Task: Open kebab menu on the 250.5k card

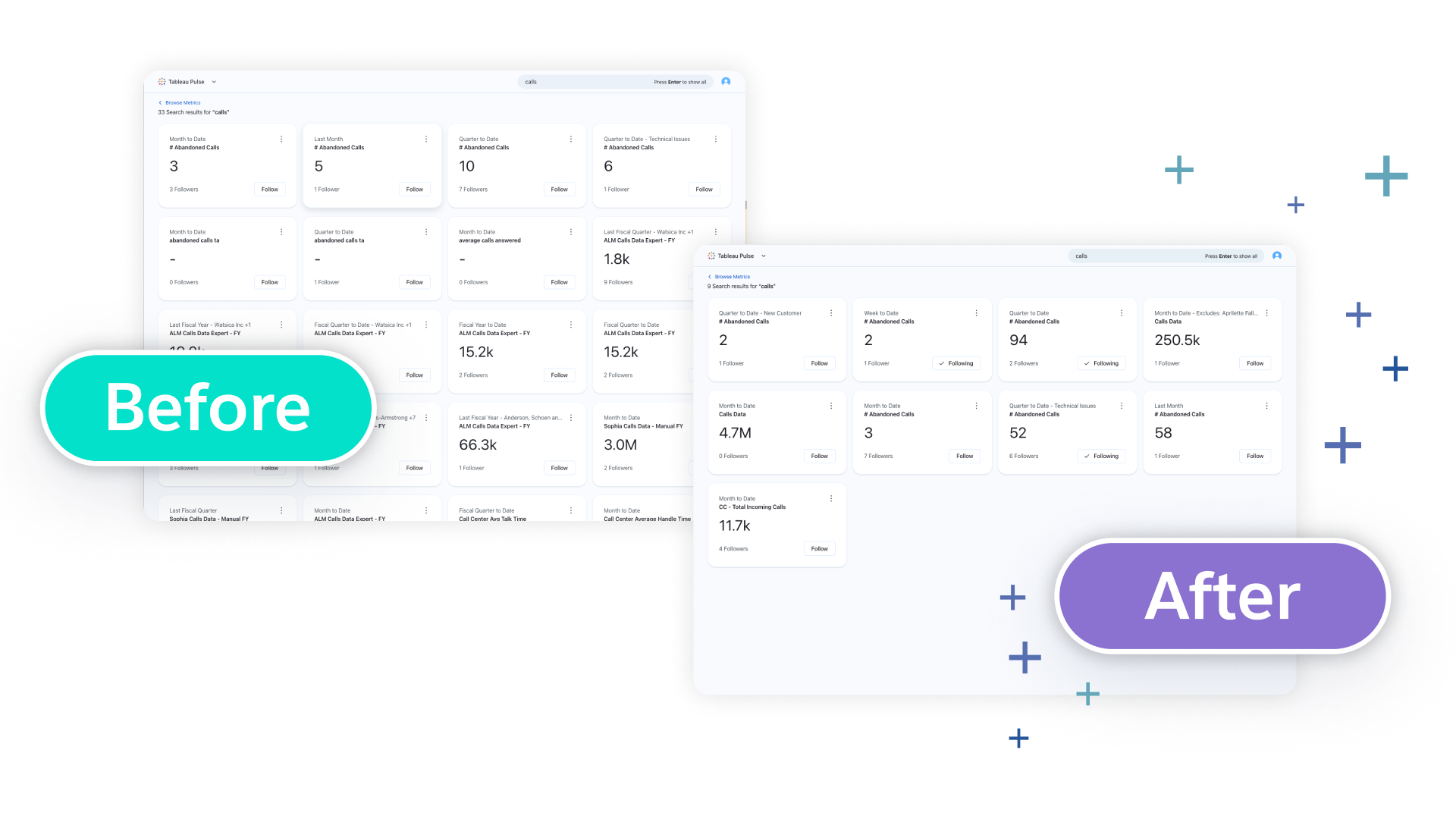Action: coord(1266,313)
